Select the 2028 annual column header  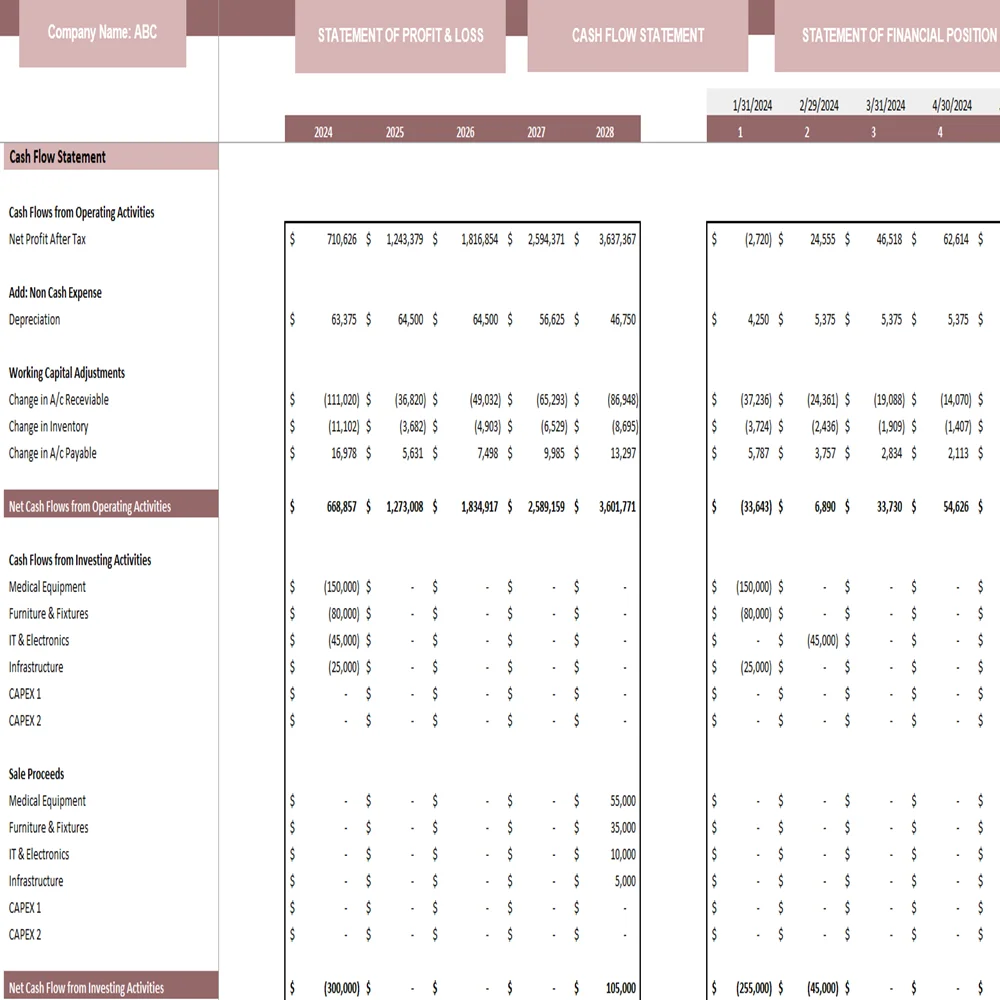606,130
